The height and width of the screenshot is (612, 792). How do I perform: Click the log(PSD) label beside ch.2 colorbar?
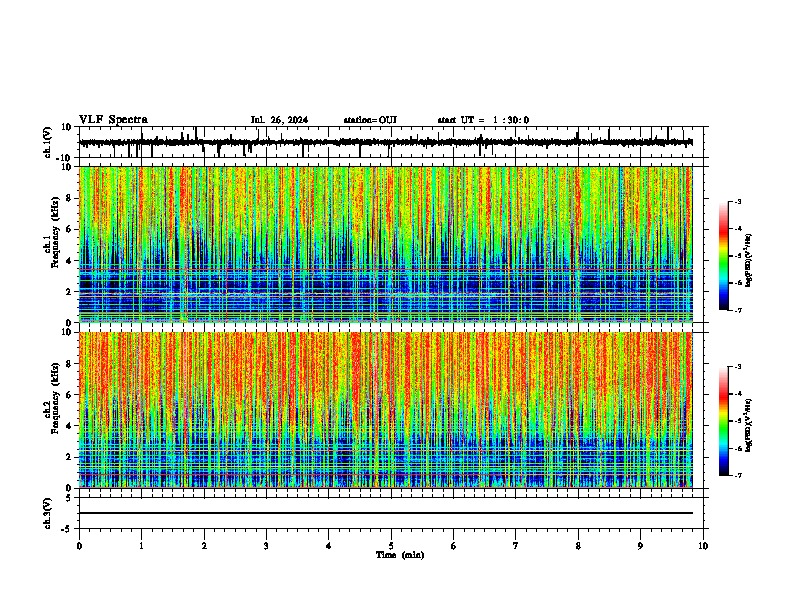tap(749, 425)
